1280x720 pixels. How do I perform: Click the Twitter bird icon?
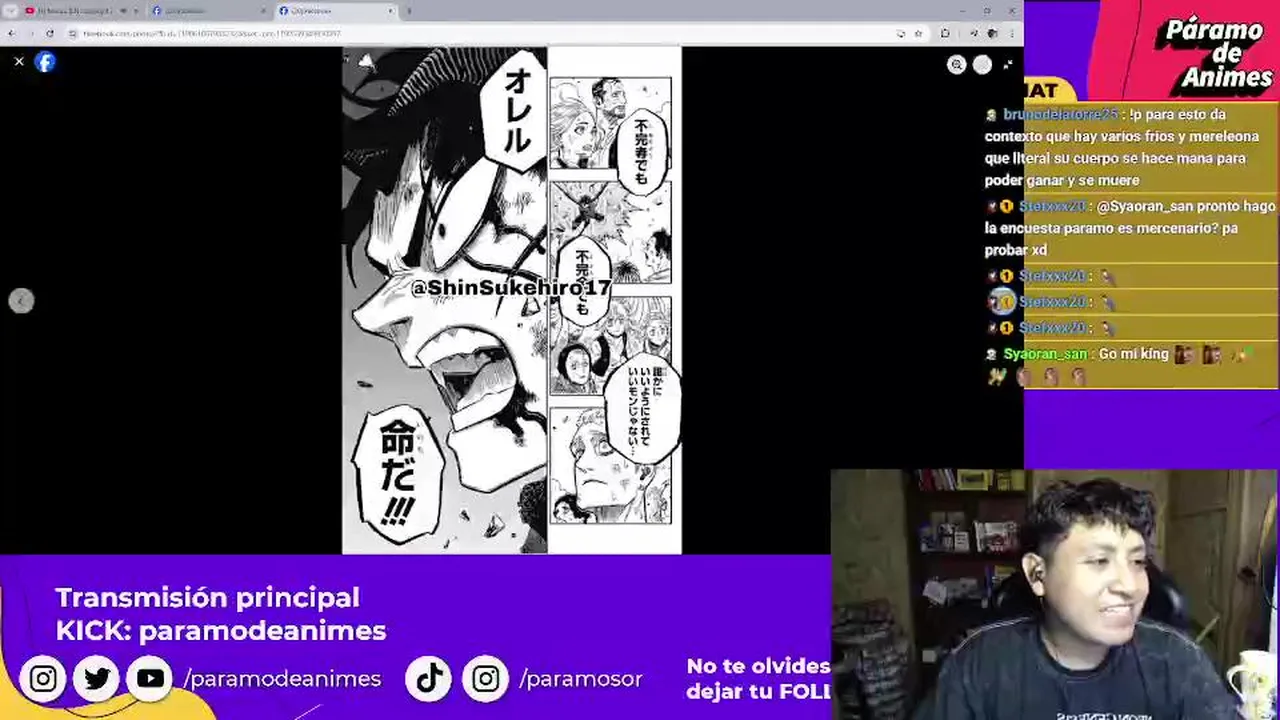pyautogui.click(x=97, y=679)
